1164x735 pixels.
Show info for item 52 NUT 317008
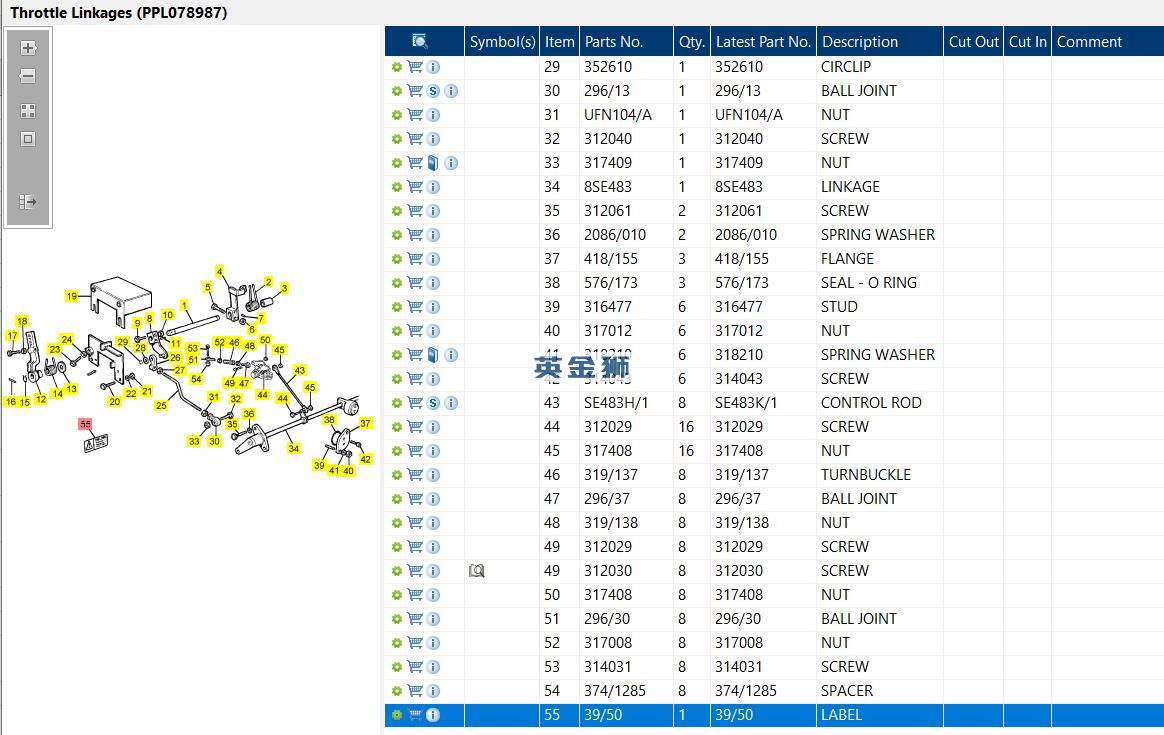pos(434,643)
